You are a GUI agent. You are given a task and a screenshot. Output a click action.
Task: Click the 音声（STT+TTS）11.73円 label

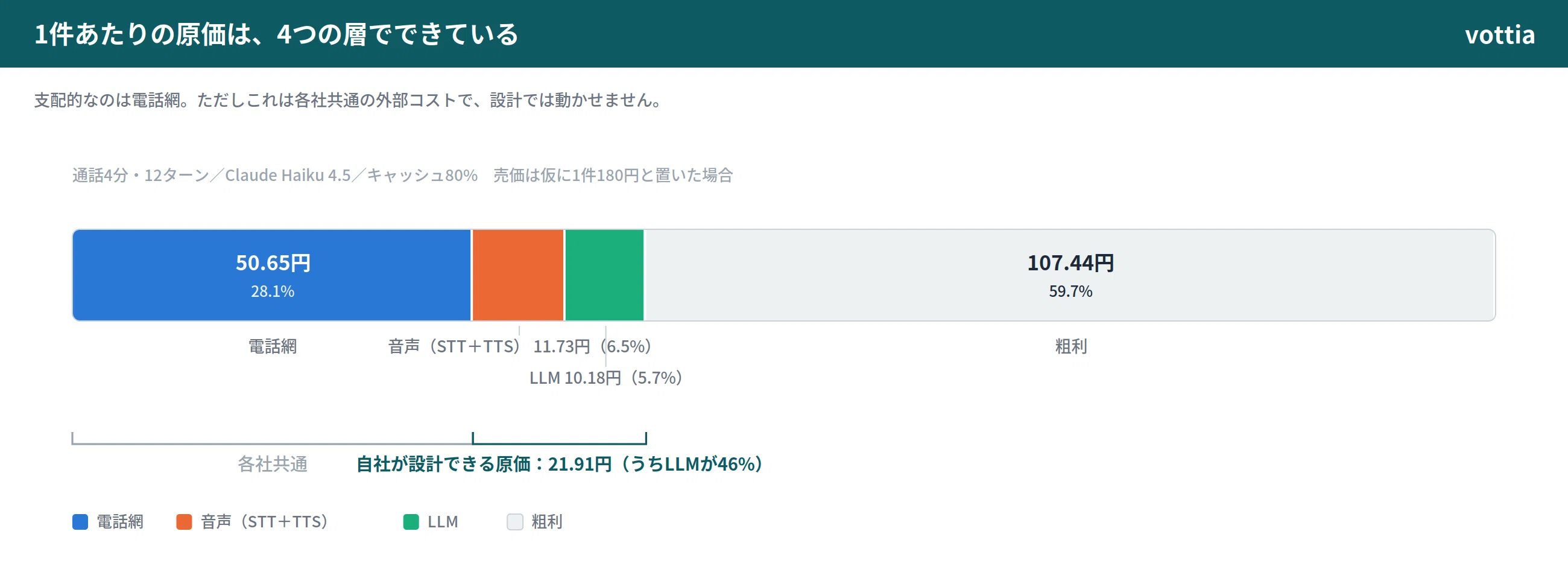coord(520,346)
